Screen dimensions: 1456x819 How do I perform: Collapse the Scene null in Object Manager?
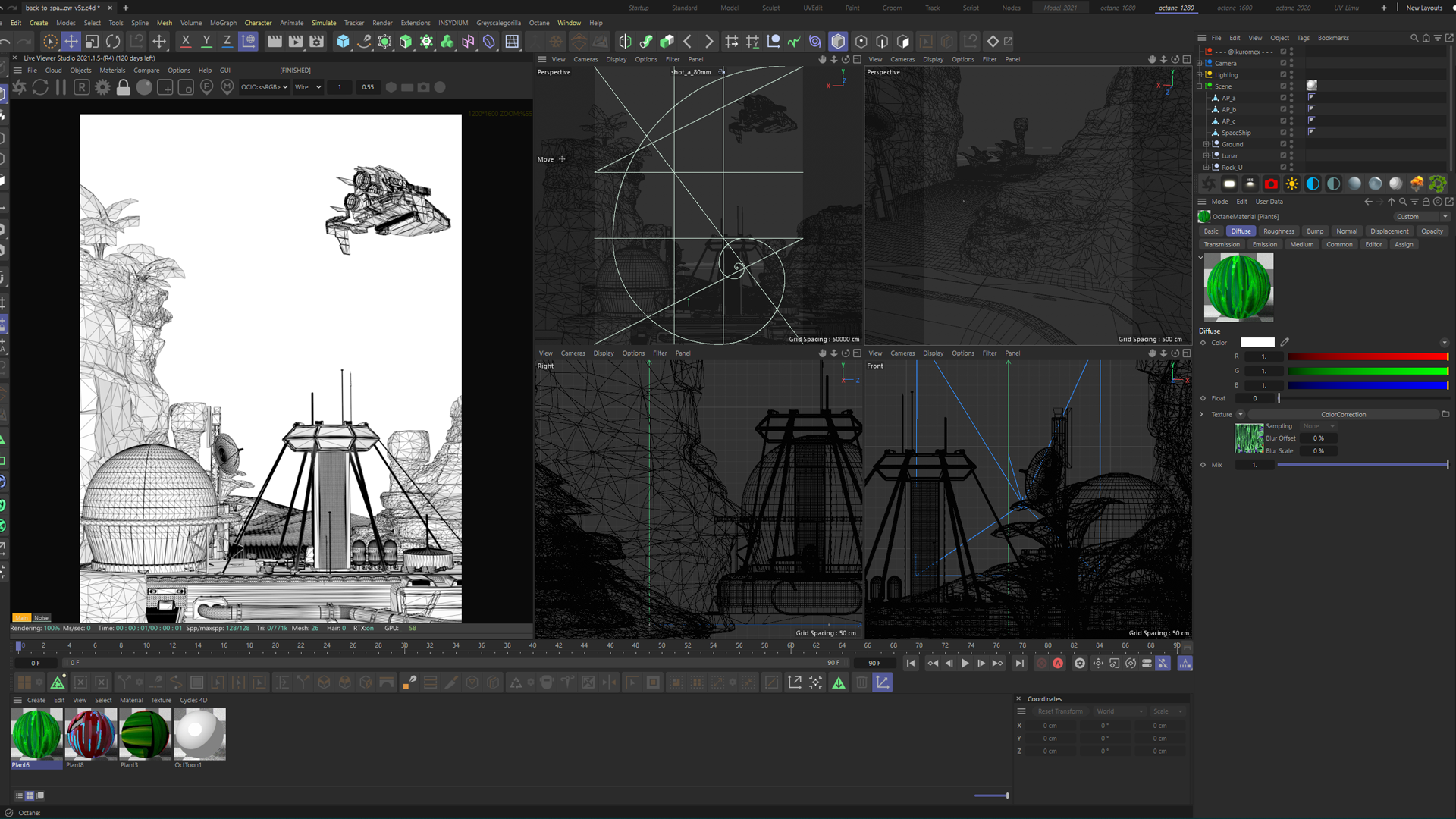tap(1200, 86)
